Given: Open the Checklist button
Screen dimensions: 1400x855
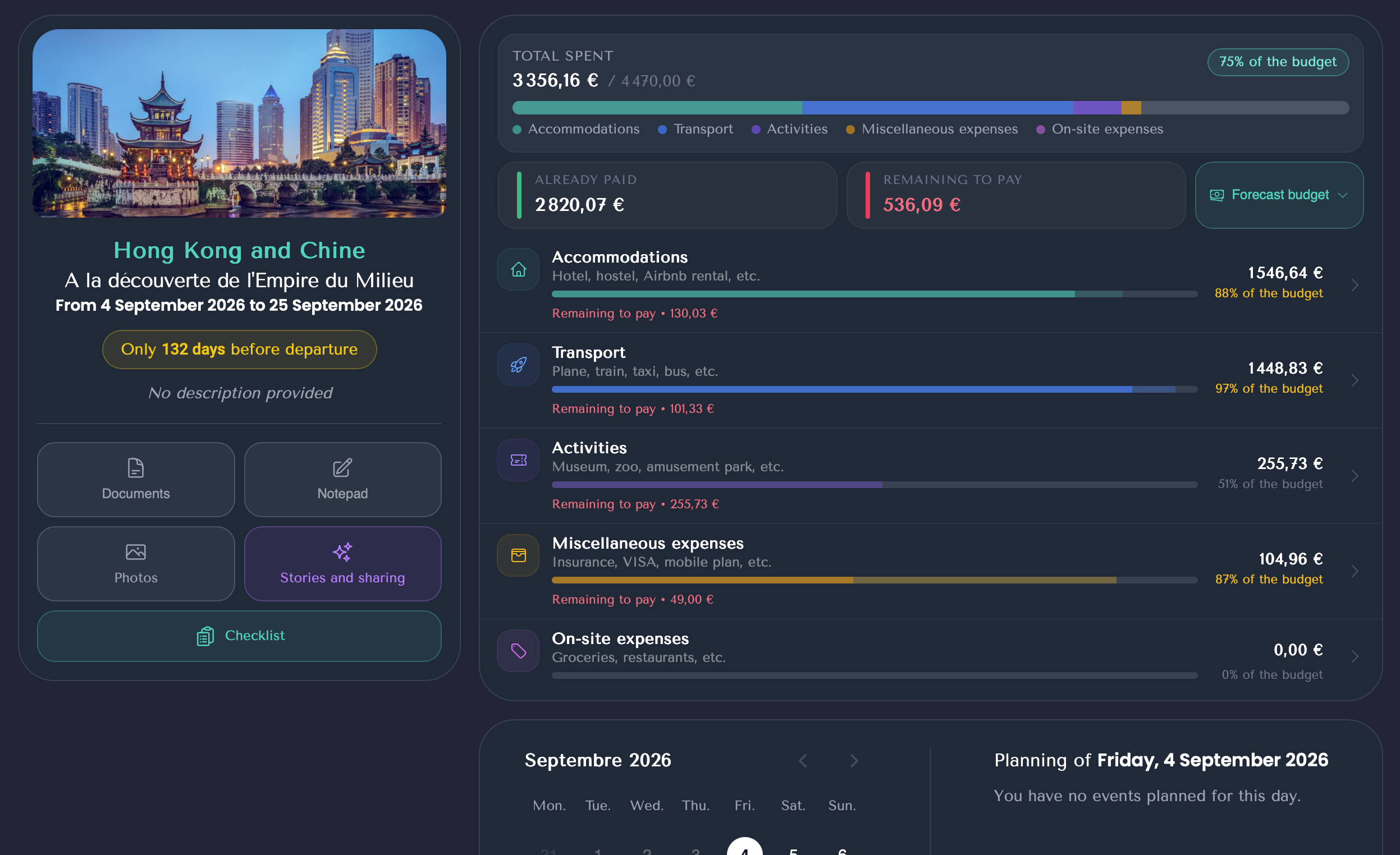Looking at the screenshot, I should [239, 635].
